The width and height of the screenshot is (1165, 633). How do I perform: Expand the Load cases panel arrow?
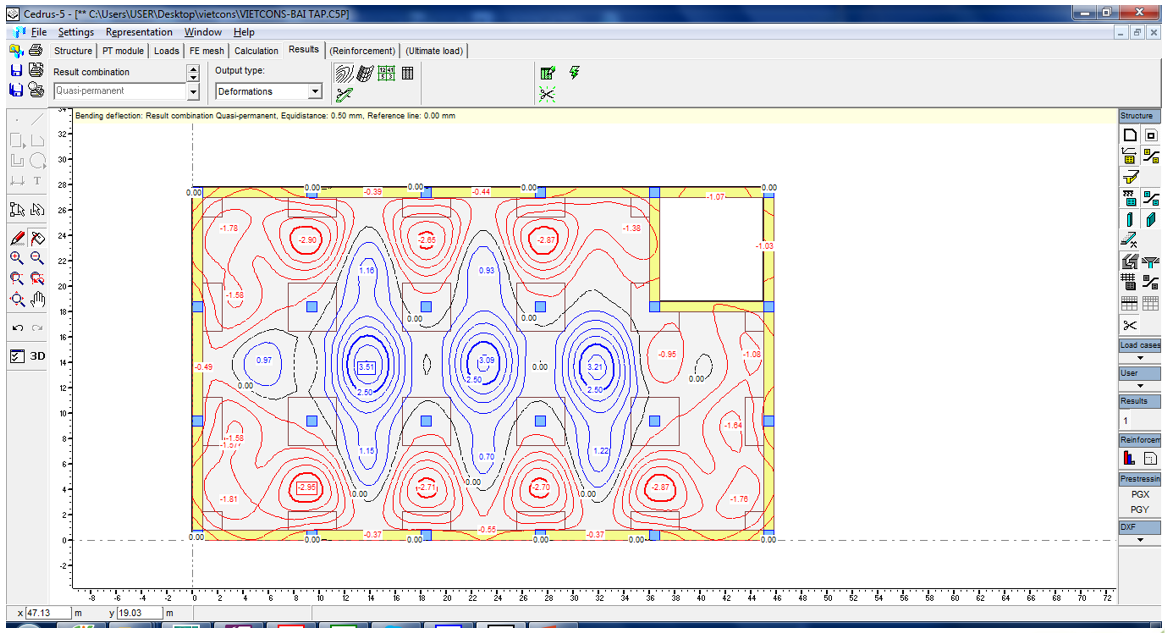pyautogui.click(x=1140, y=358)
